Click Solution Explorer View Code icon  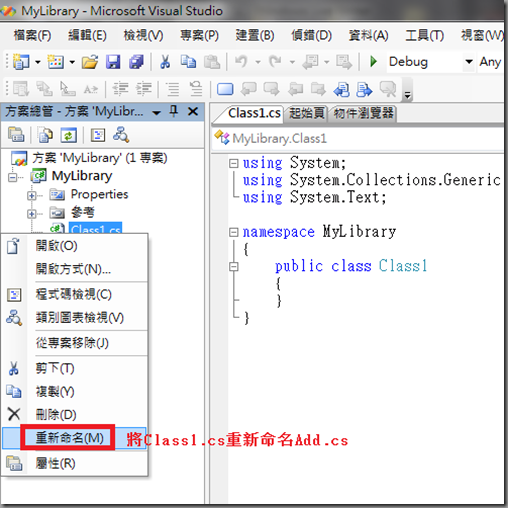(98, 135)
